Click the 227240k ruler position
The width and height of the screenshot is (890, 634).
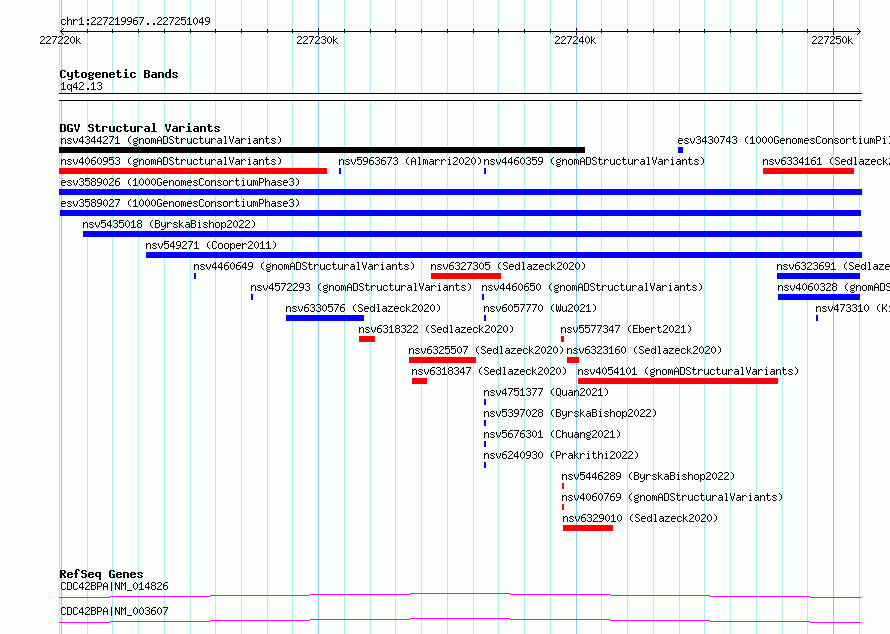coord(575,40)
